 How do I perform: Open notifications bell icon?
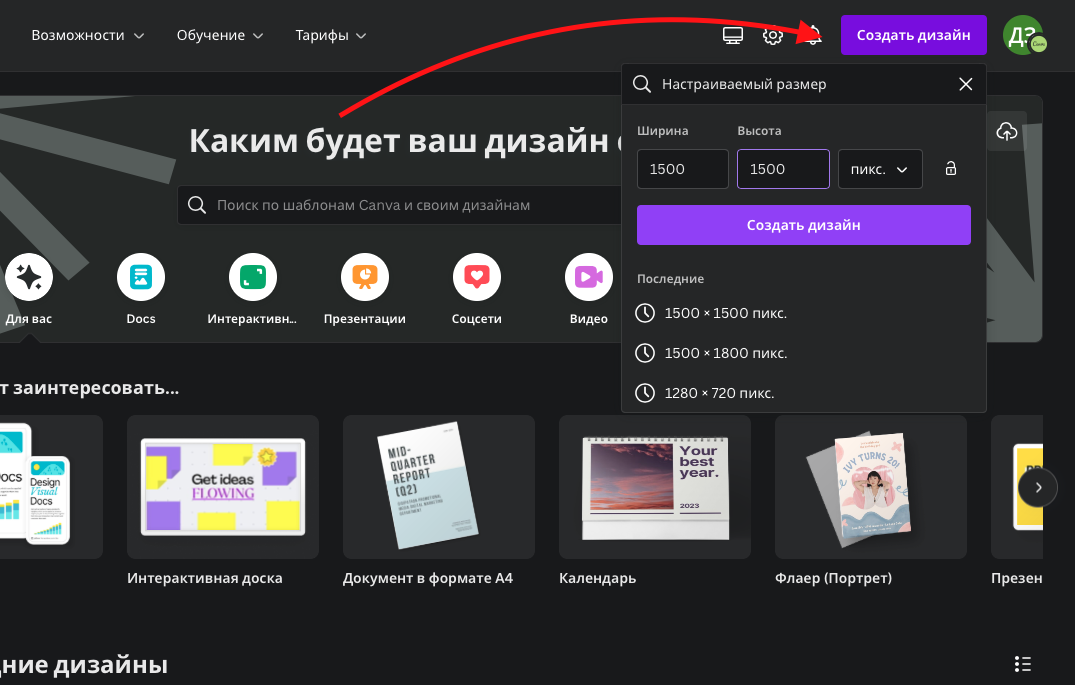(x=813, y=35)
